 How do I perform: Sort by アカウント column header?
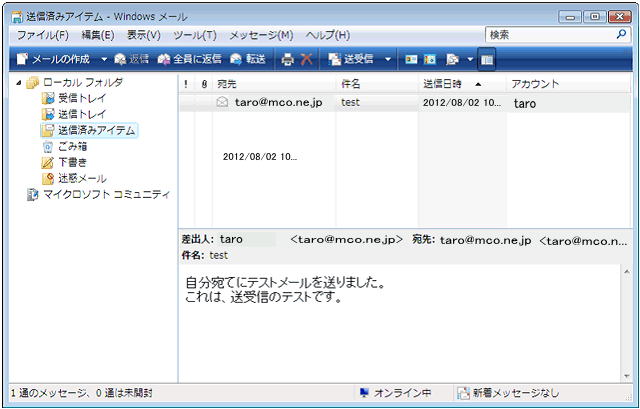568,84
